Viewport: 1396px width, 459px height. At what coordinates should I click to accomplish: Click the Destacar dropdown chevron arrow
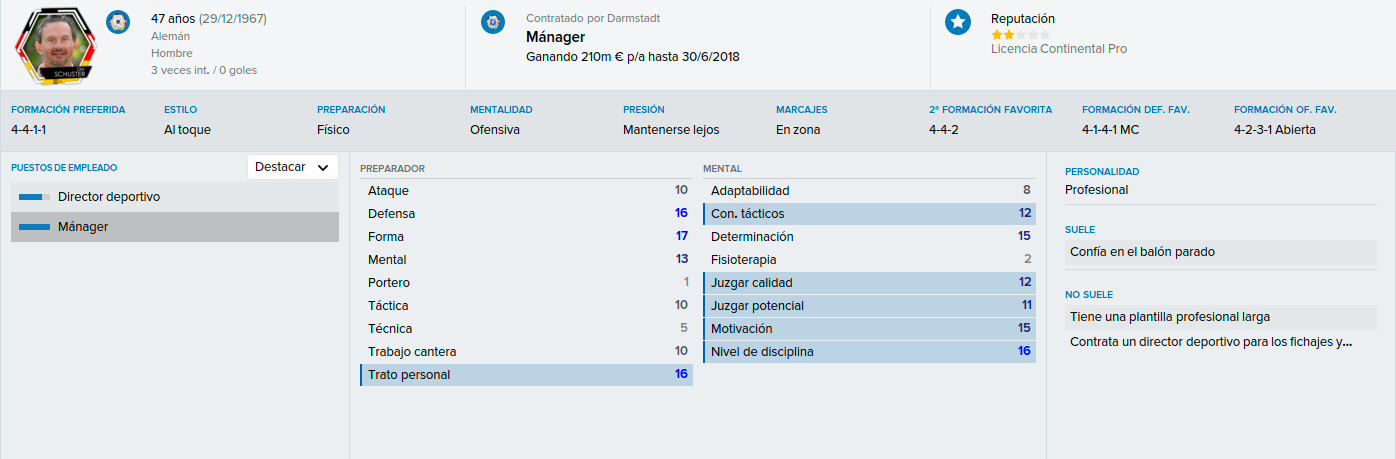(322, 168)
